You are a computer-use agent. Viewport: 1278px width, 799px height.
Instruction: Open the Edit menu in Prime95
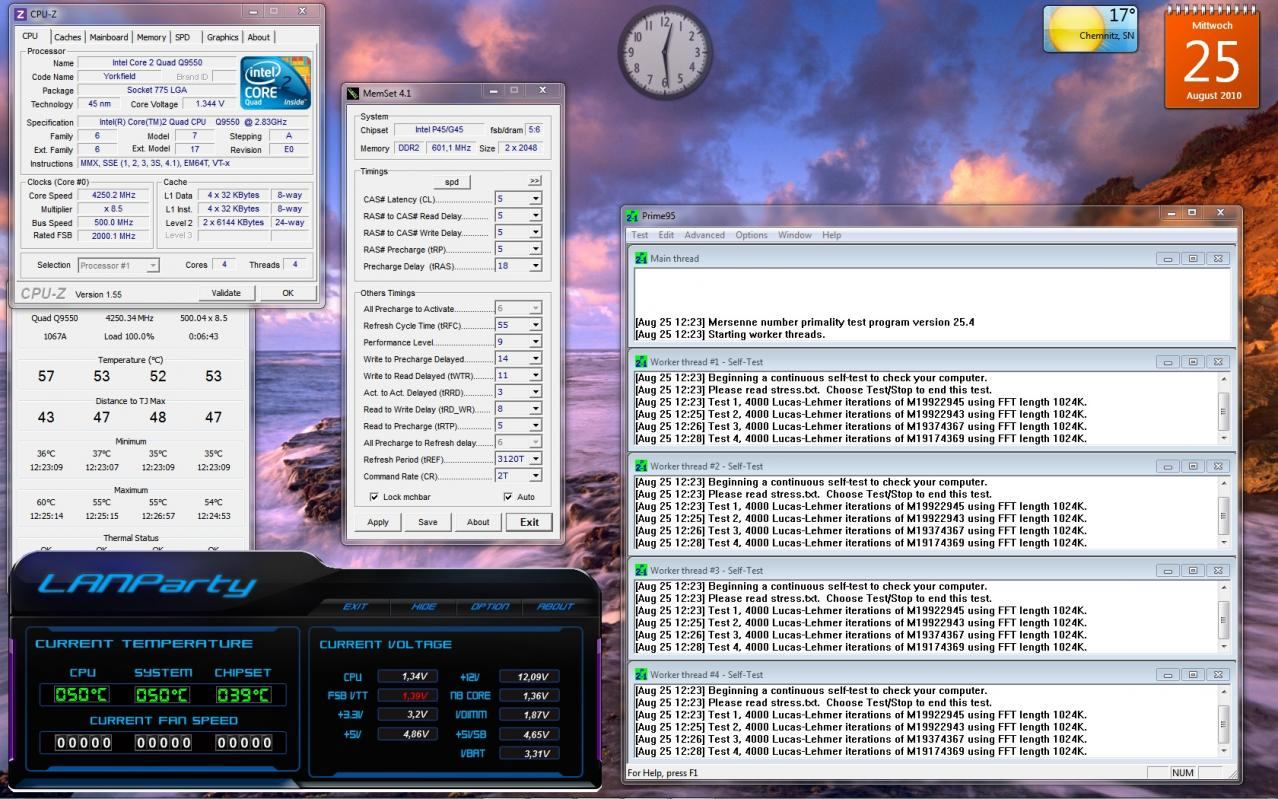tap(666, 235)
